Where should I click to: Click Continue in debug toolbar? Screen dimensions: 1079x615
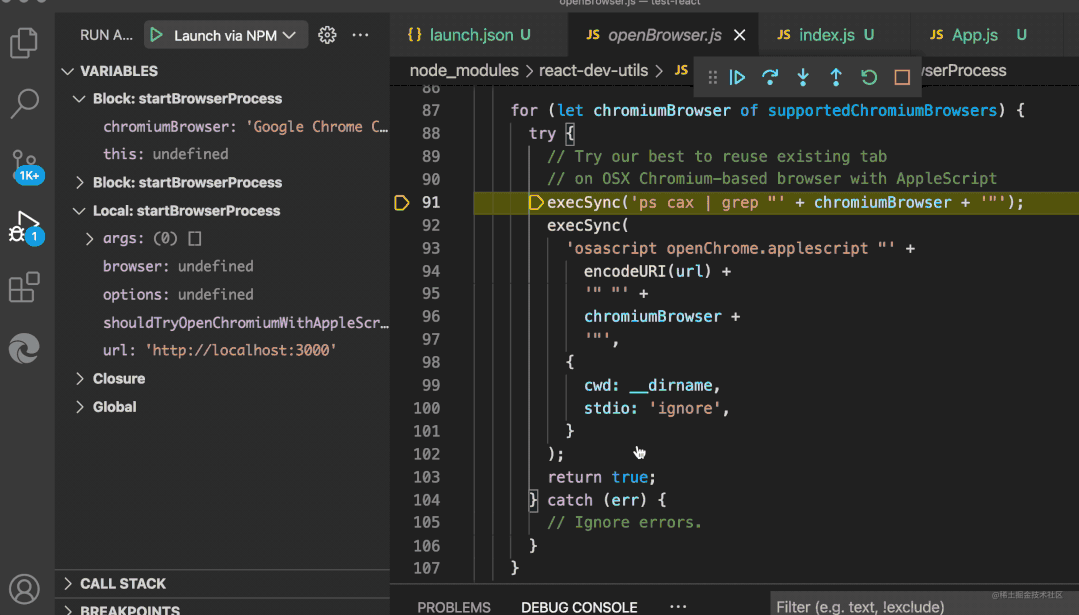737,77
